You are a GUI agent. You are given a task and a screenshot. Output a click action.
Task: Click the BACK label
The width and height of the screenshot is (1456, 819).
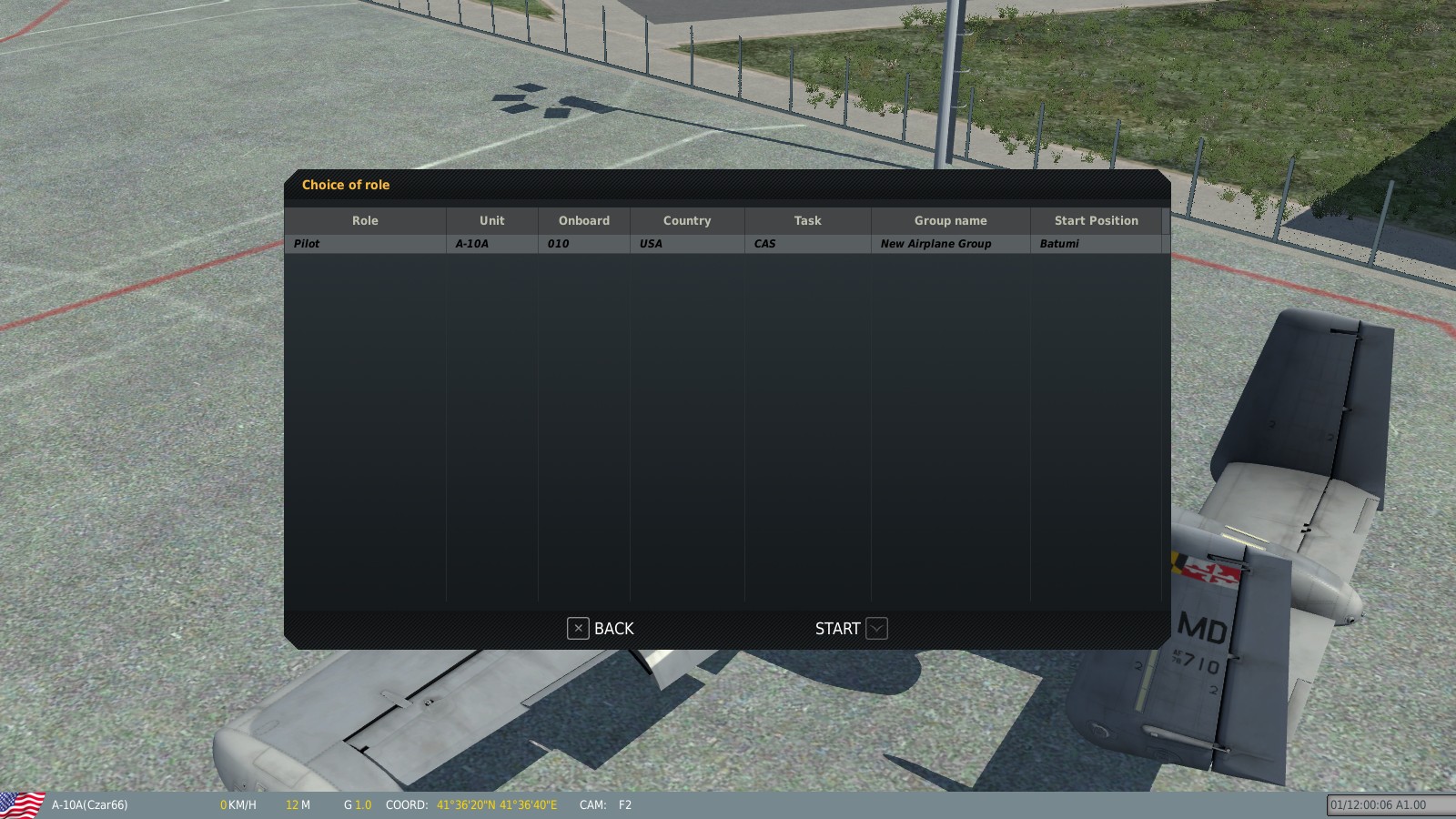tap(614, 629)
